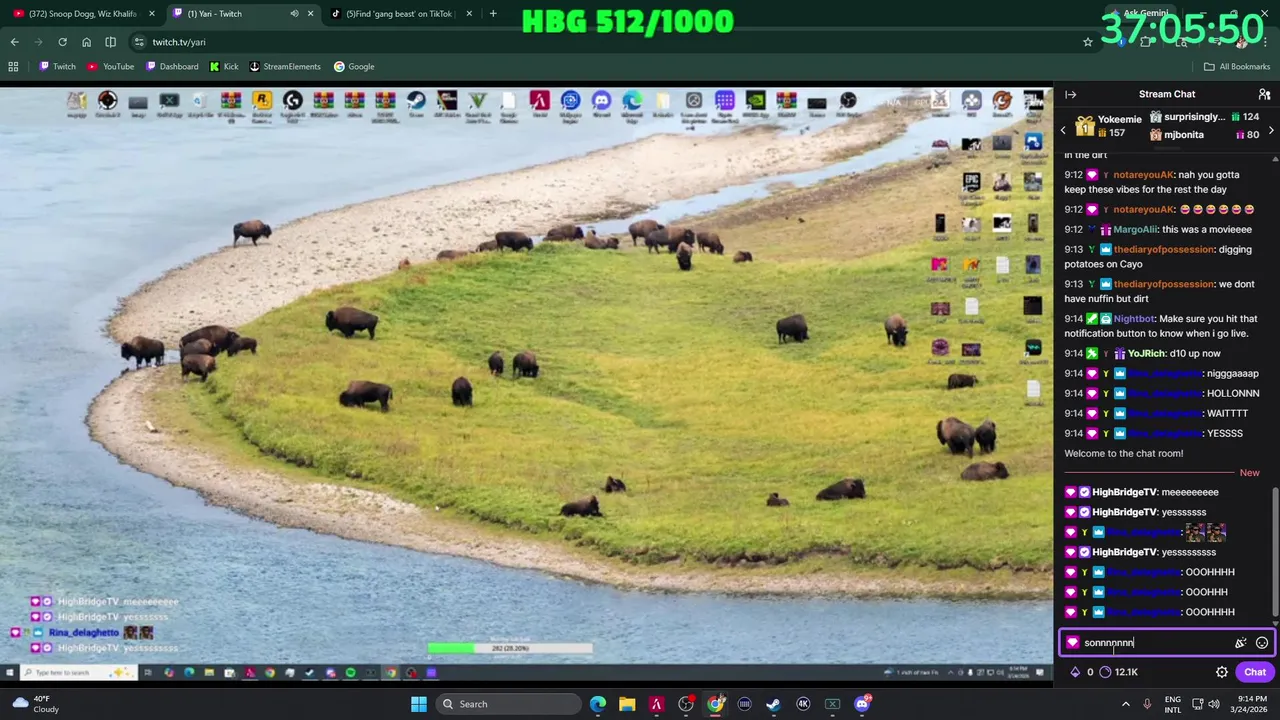Go back in browser history
This screenshot has height=720, width=1280.
[x=14, y=42]
